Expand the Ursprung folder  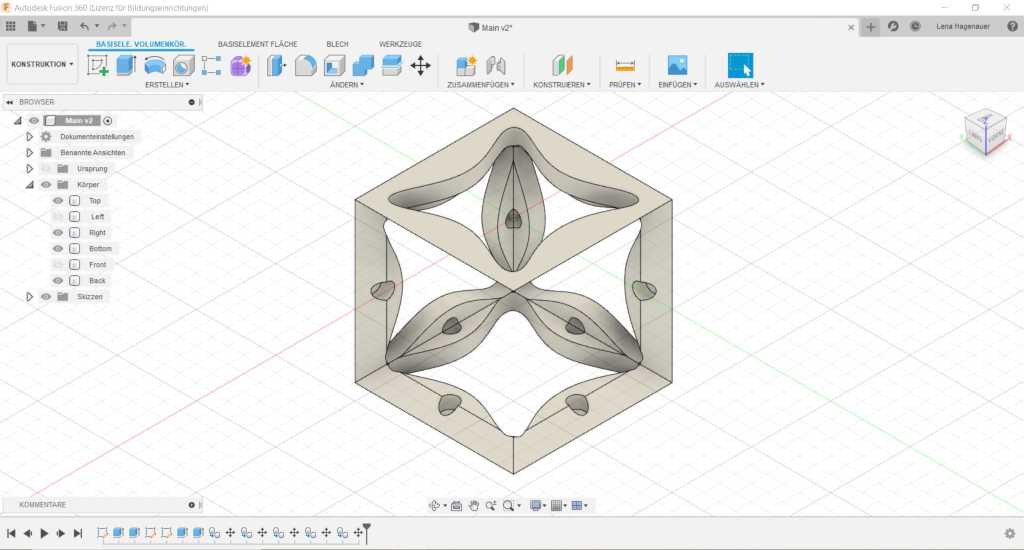[x=29, y=169]
